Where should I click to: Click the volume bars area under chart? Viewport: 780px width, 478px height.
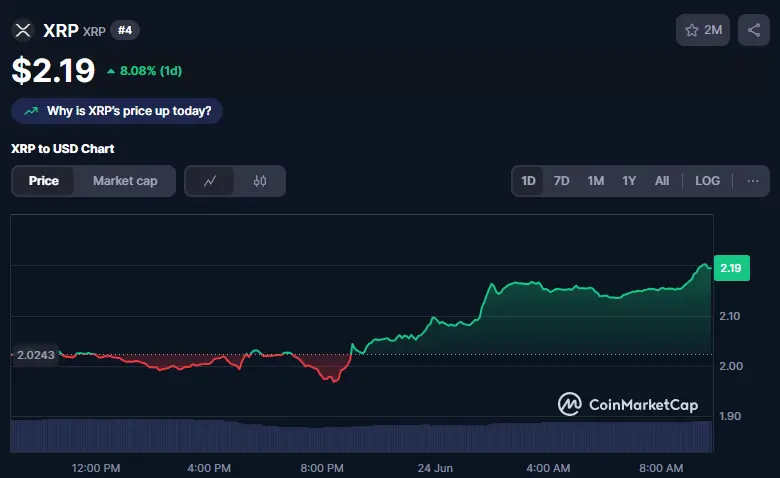(362, 436)
